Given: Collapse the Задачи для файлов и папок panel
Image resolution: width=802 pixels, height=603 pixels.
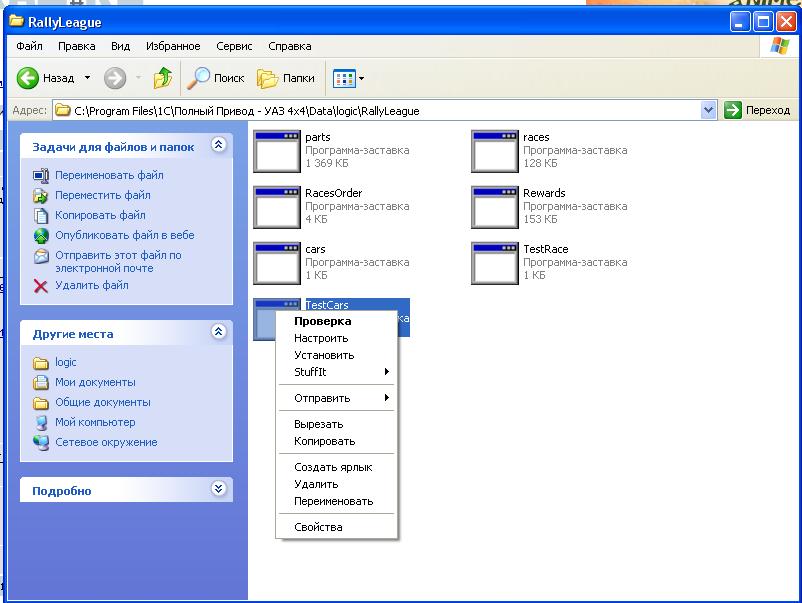Looking at the screenshot, I should coord(218,145).
